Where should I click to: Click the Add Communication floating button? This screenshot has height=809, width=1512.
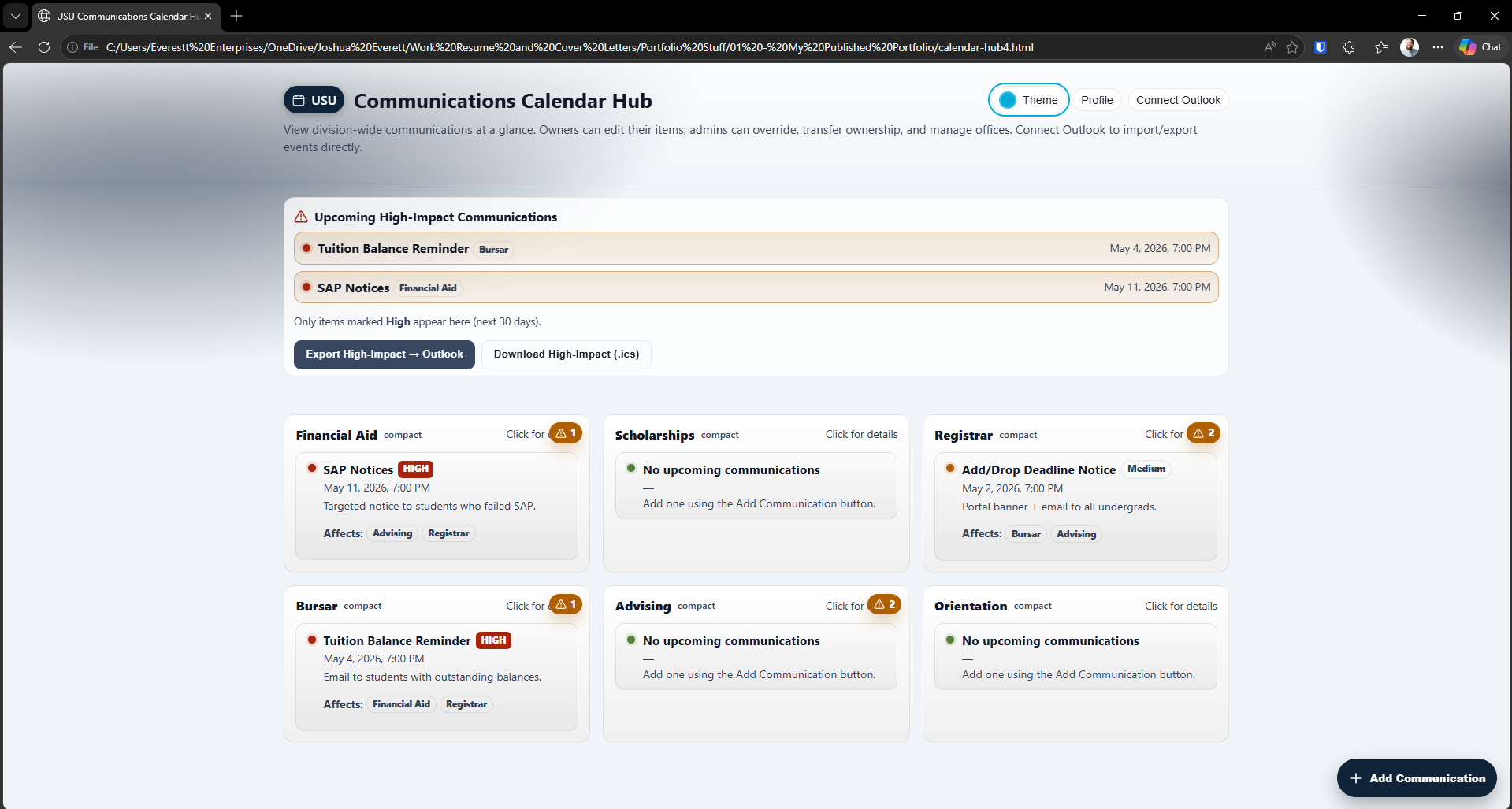point(1417,778)
